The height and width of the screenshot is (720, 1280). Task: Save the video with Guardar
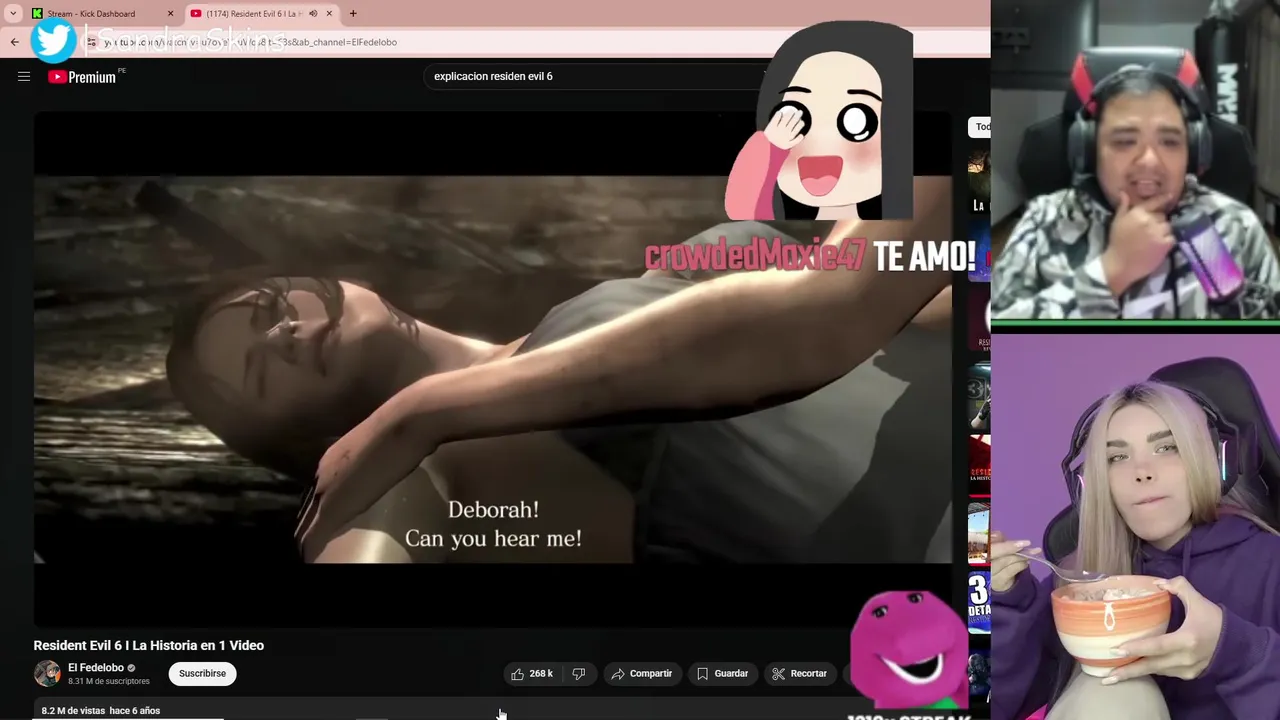pos(722,674)
